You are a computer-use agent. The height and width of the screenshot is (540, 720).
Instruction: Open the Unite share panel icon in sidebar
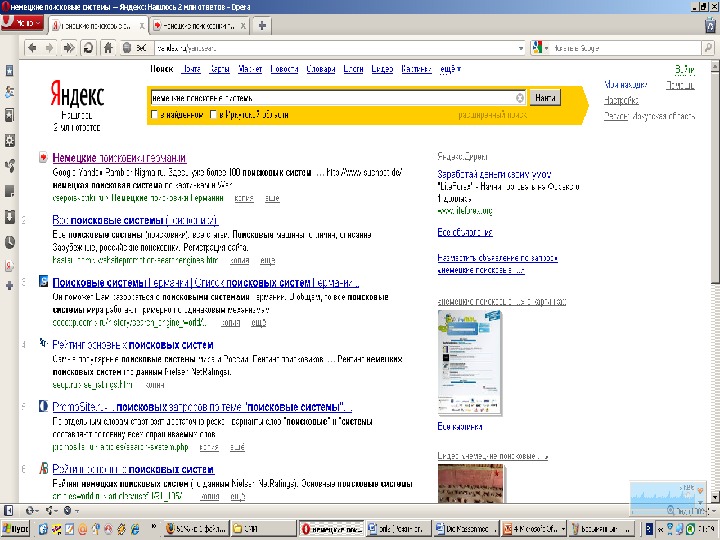coord(9,165)
